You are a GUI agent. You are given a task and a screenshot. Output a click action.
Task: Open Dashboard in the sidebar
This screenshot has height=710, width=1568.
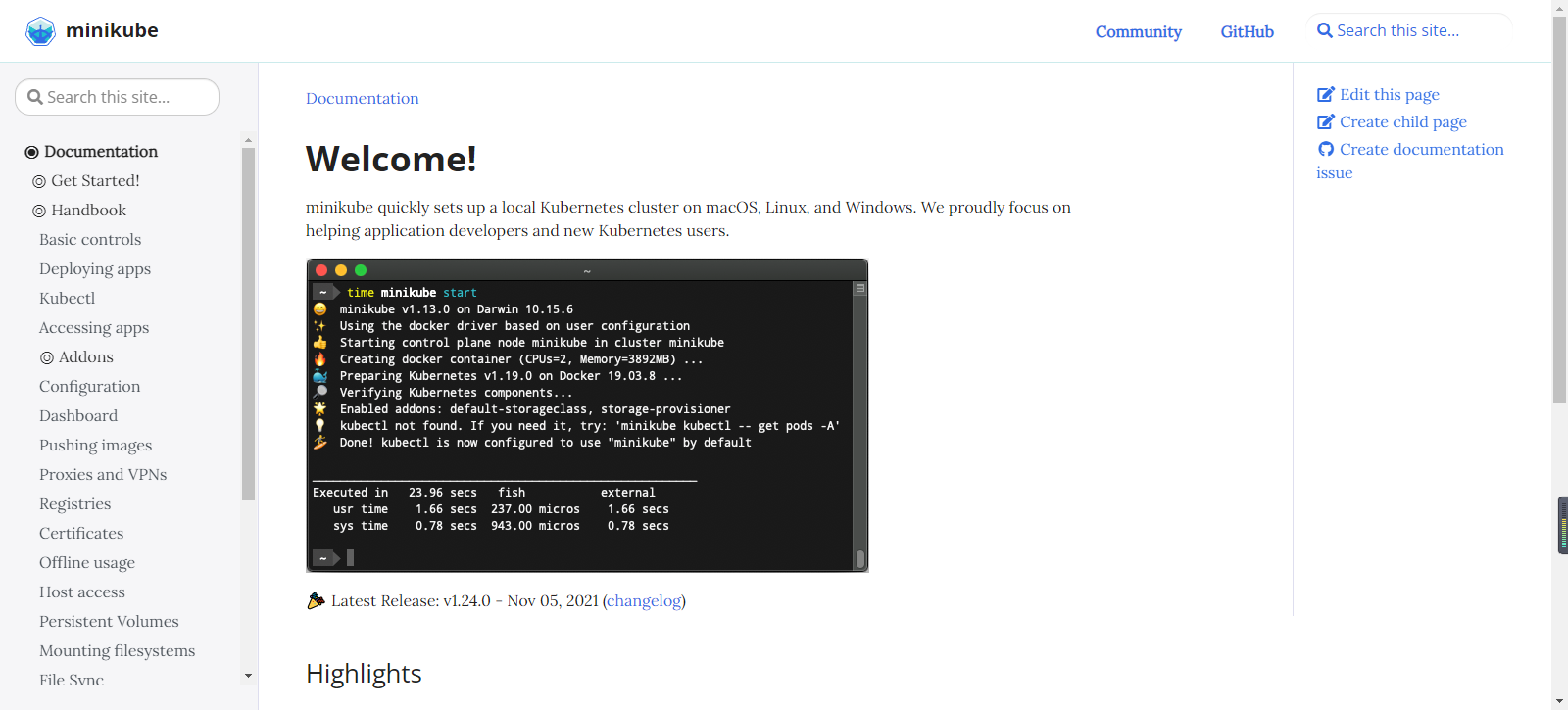[x=78, y=415]
